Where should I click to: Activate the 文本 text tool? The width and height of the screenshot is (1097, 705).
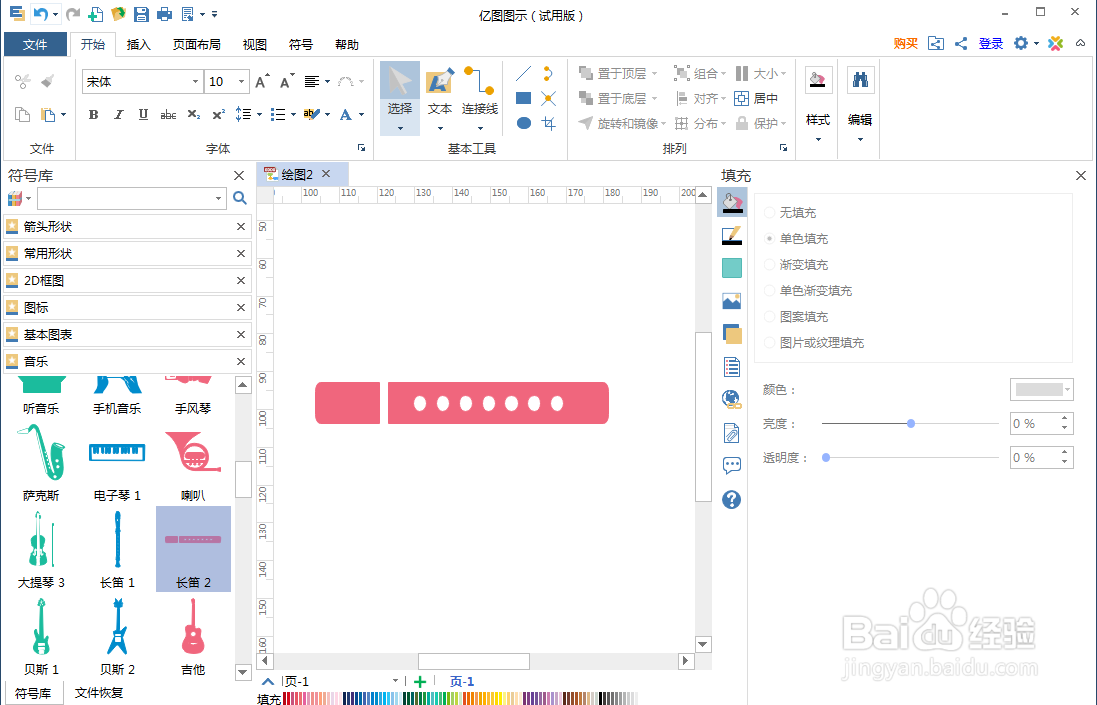pos(439,97)
